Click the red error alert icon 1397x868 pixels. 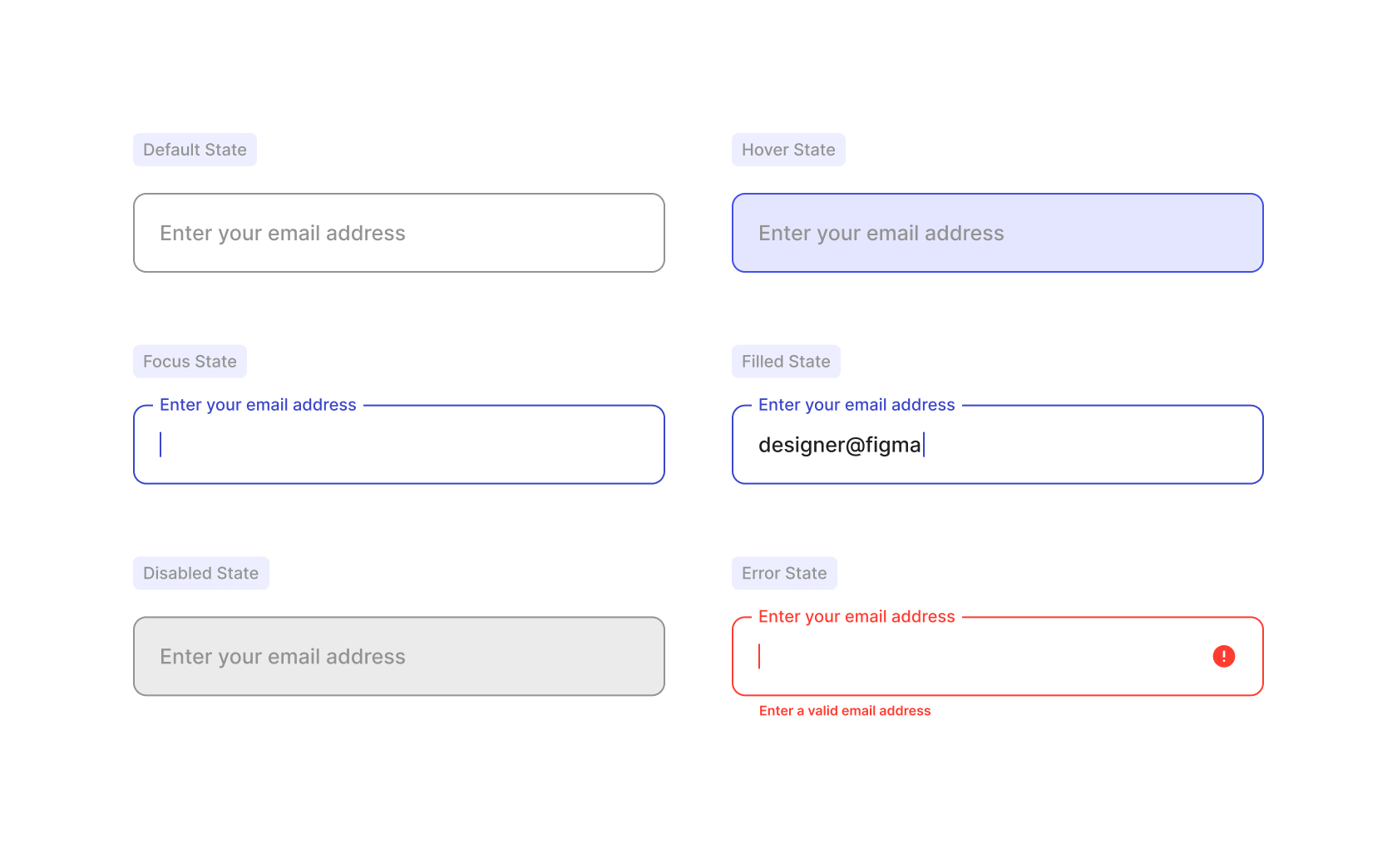pos(1223,656)
